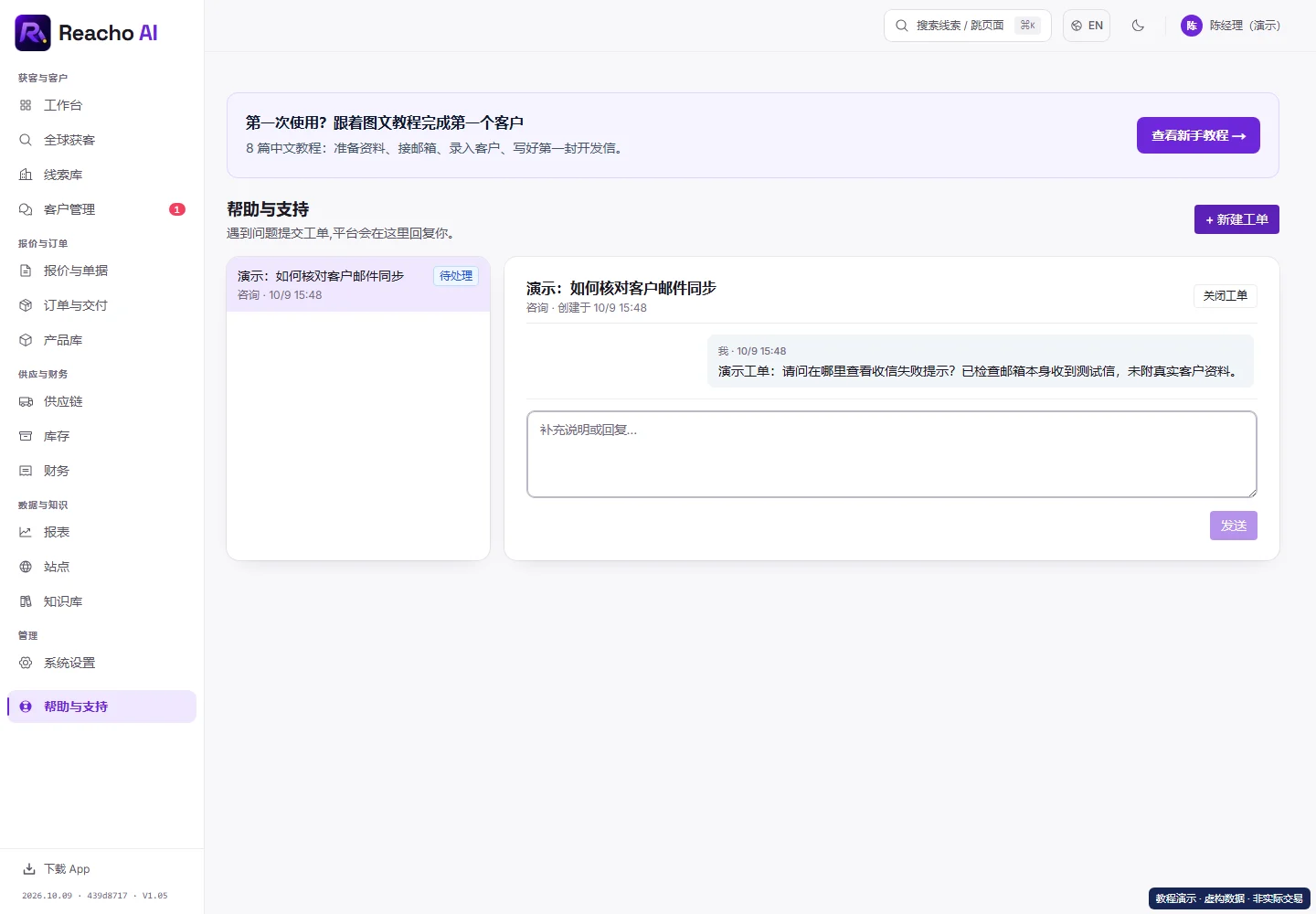This screenshot has height=914, width=1316.
Task: Open 工作台 dashboard icon in sidebar
Action: 26,105
